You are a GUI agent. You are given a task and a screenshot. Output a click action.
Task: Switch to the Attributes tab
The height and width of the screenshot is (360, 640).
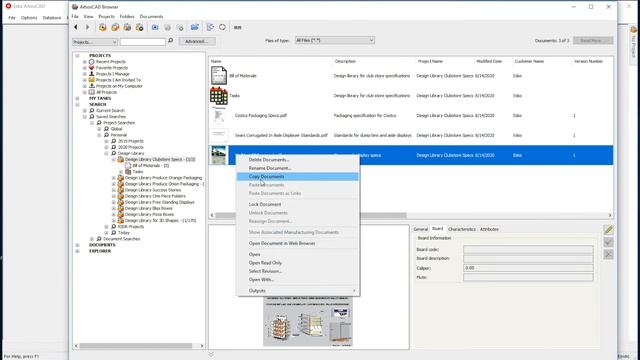pos(489,229)
